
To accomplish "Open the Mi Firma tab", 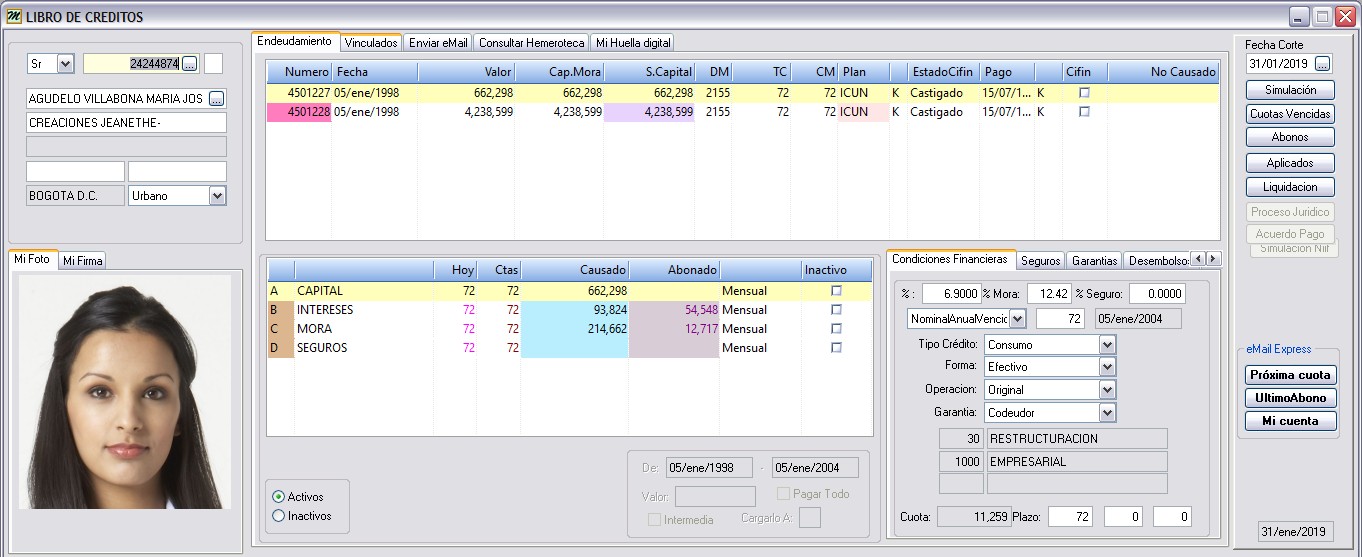I will 82,261.
